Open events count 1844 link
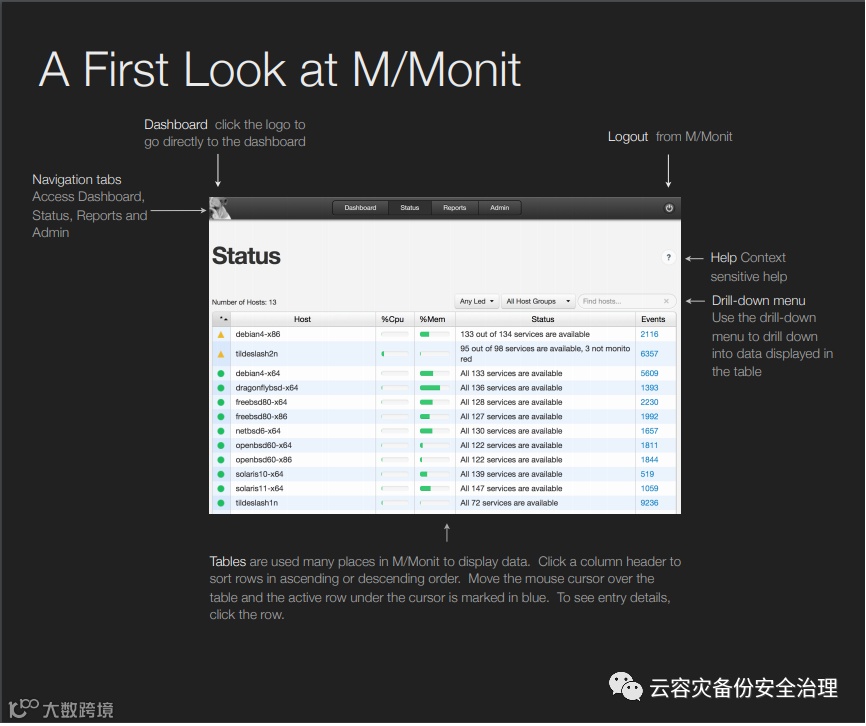The width and height of the screenshot is (866, 726). (x=649, y=460)
